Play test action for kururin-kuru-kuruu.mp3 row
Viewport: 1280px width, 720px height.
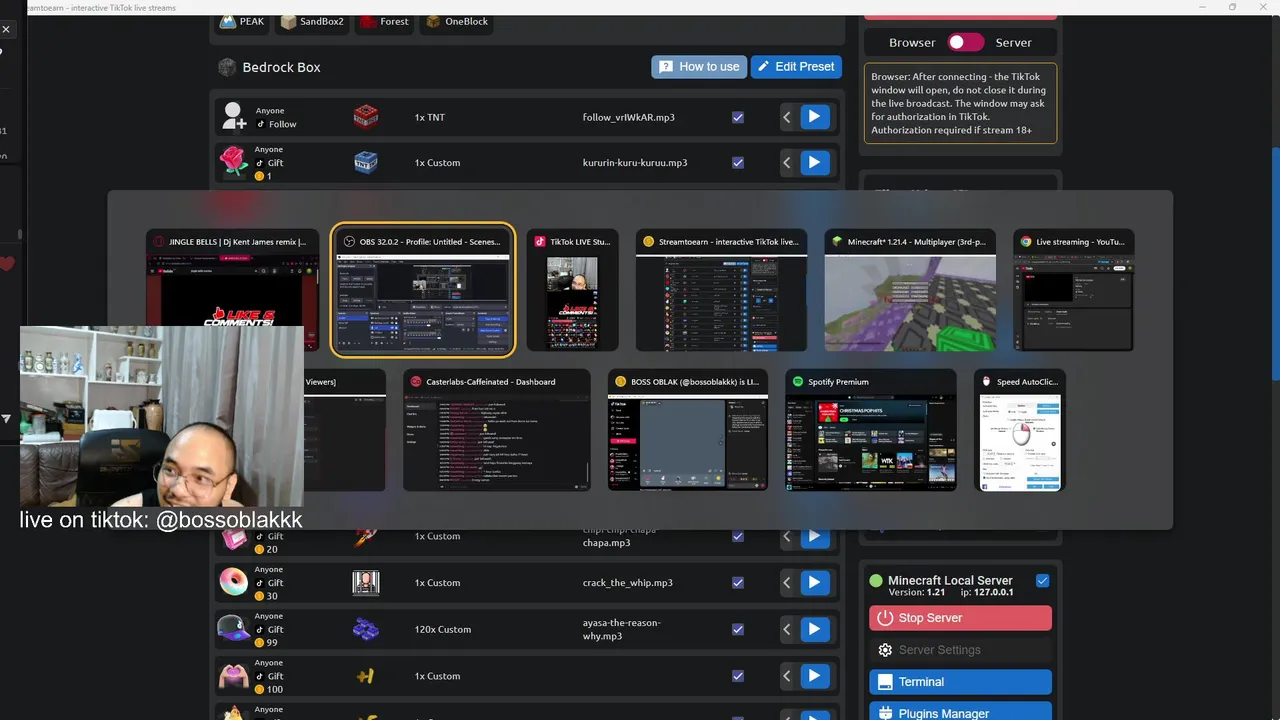tap(815, 162)
